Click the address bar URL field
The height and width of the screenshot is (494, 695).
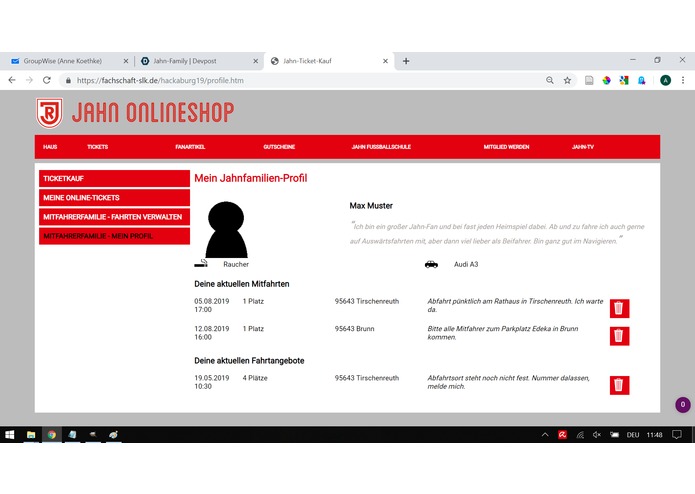(301, 80)
